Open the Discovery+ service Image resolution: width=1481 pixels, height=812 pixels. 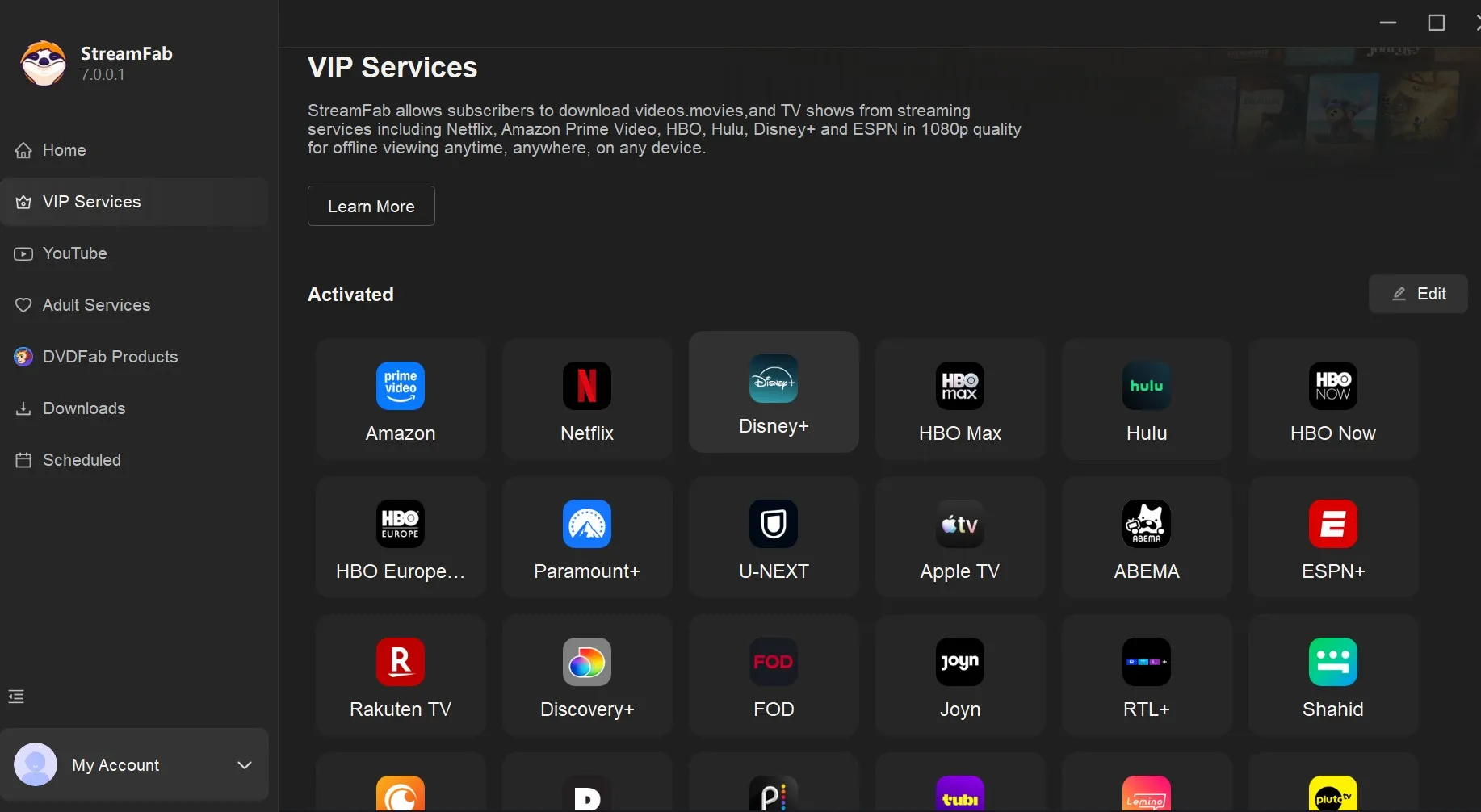pos(587,676)
